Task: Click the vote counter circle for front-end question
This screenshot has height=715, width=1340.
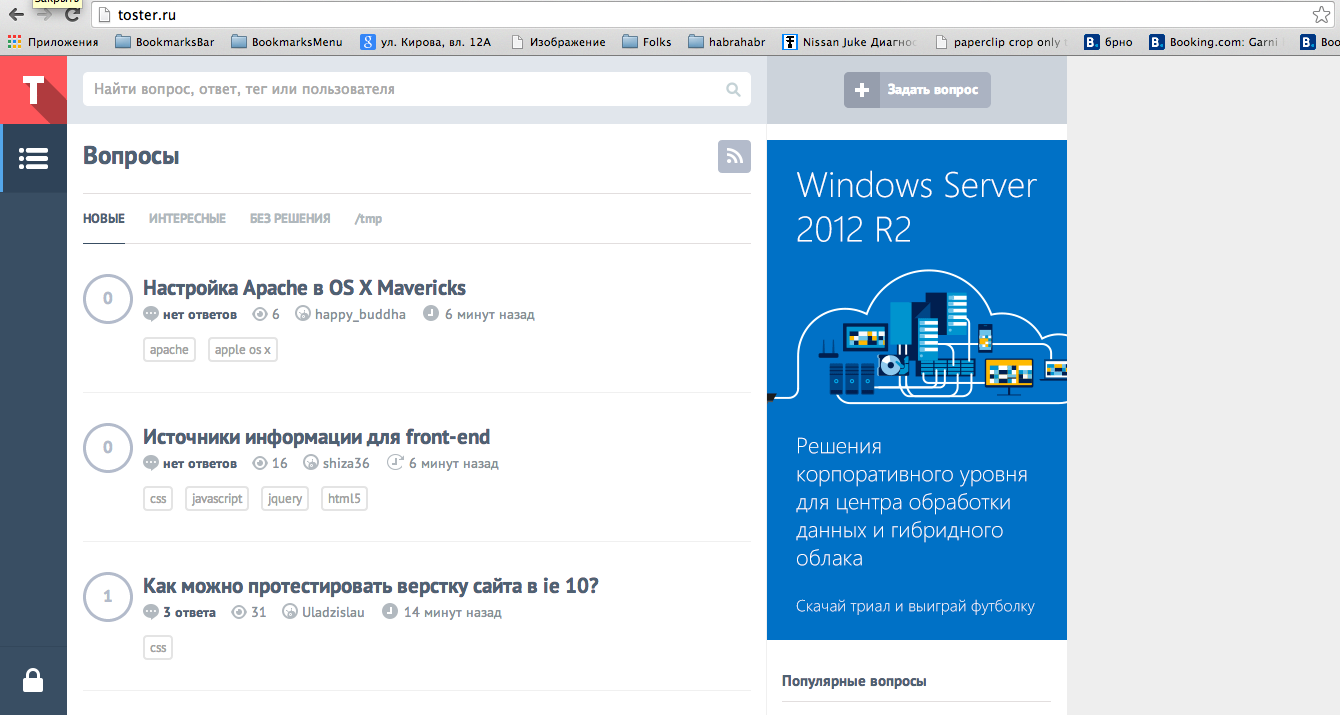Action: coord(108,447)
